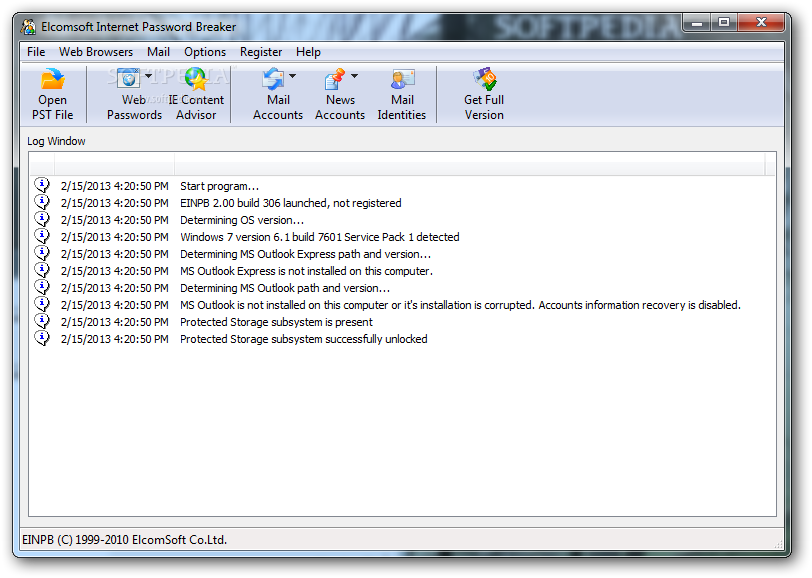The height and width of the screenshot is (578, 812).
Task: Click the status bar resize grip
Action: click(778, 543)
